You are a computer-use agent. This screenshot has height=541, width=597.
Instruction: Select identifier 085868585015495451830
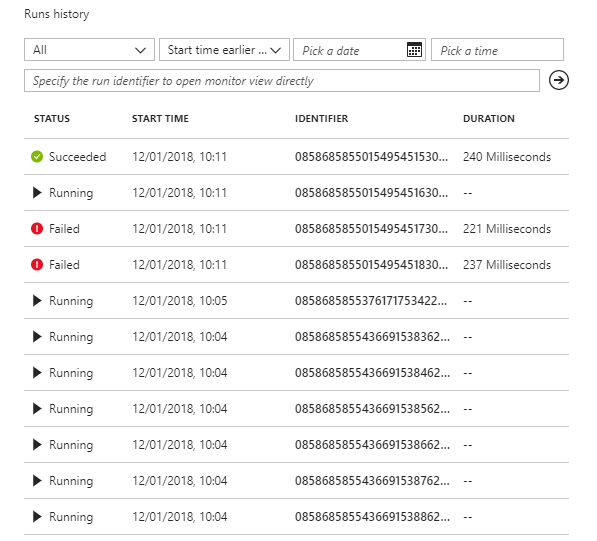(x=371, y=265)
